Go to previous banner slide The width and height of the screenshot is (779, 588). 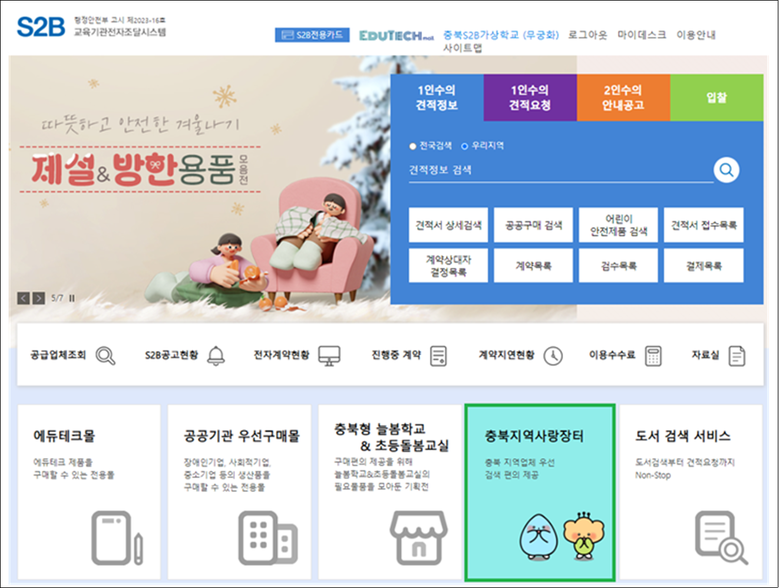pos(23,298)
